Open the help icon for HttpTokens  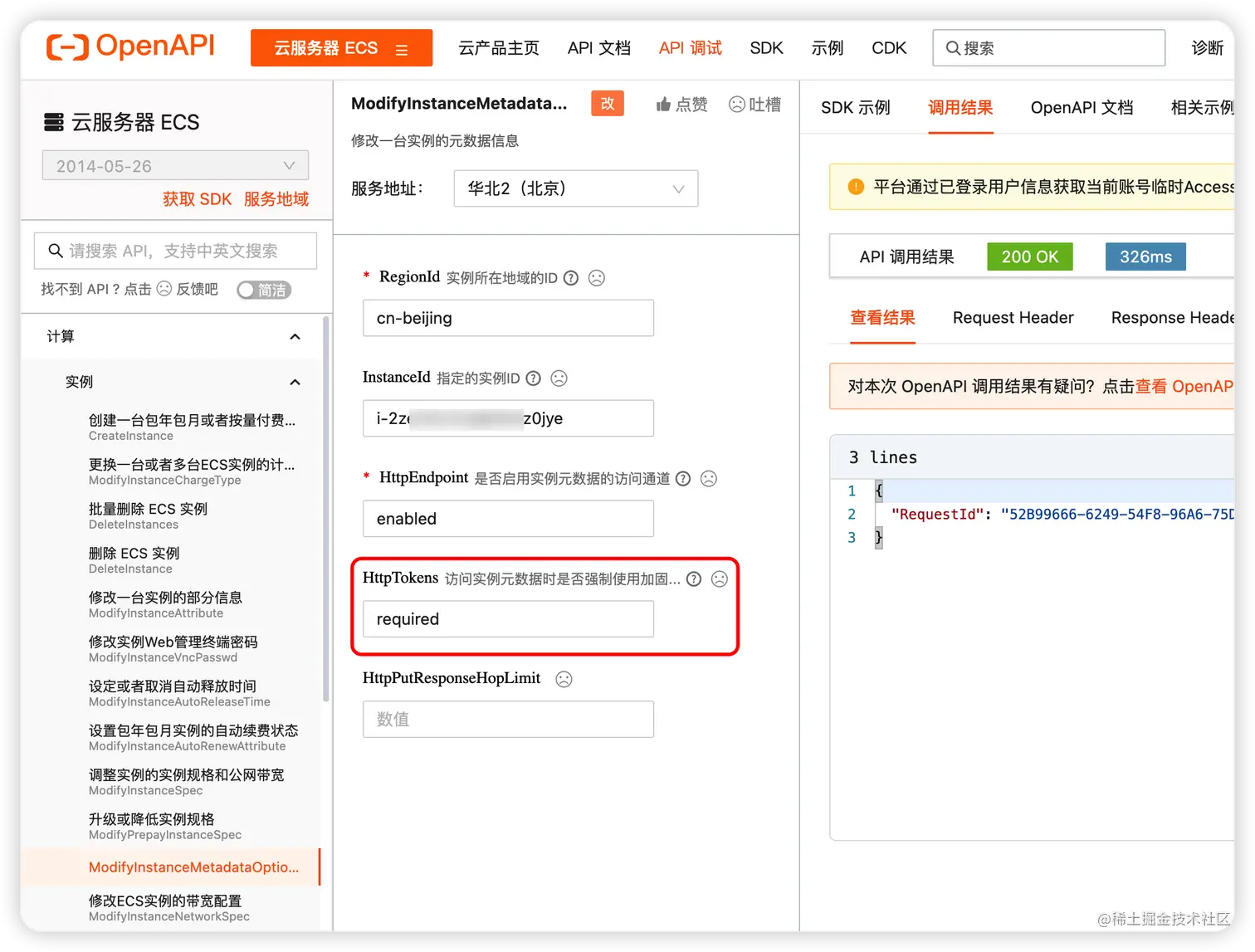pyautogui.click(x=694, y=579)
